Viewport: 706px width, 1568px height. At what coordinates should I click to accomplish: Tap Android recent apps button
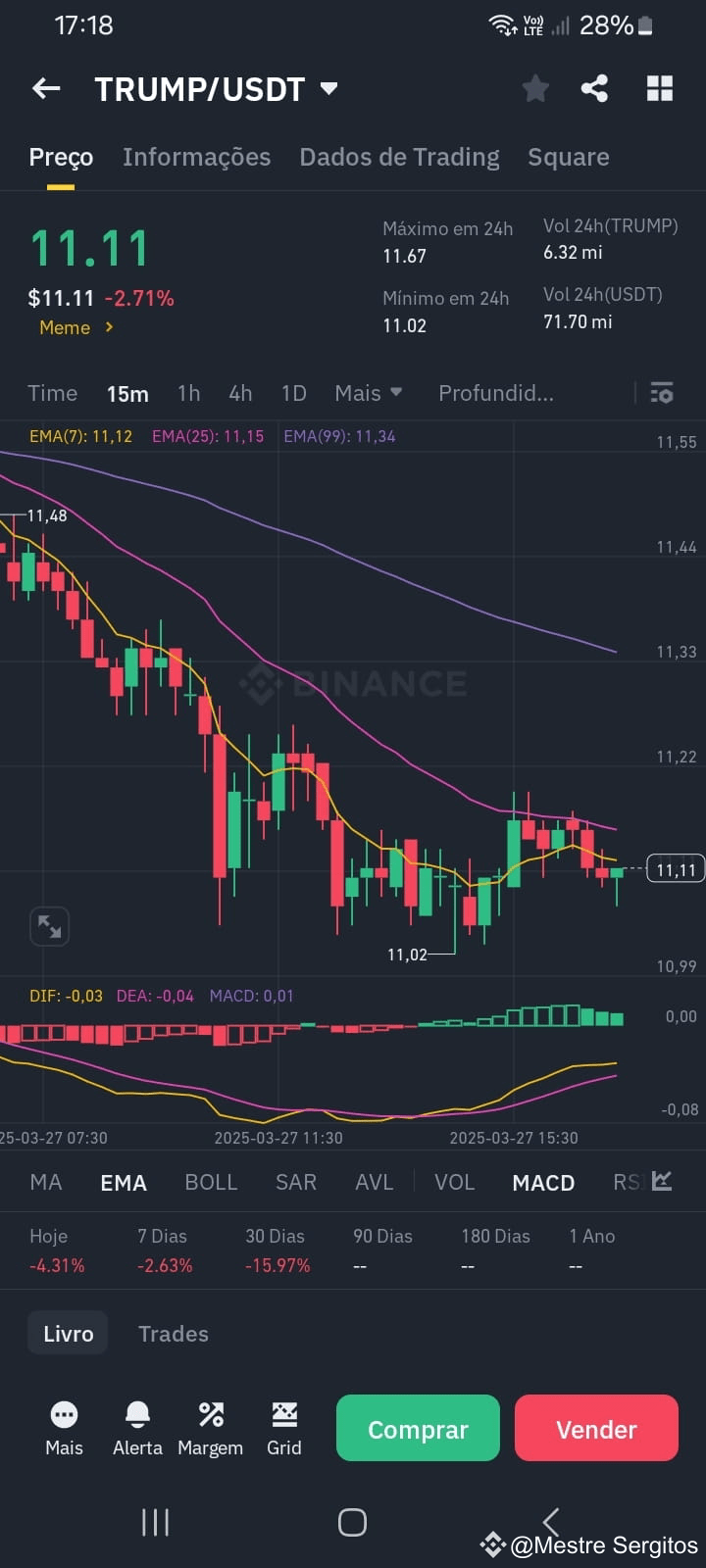pos(155,1522)
